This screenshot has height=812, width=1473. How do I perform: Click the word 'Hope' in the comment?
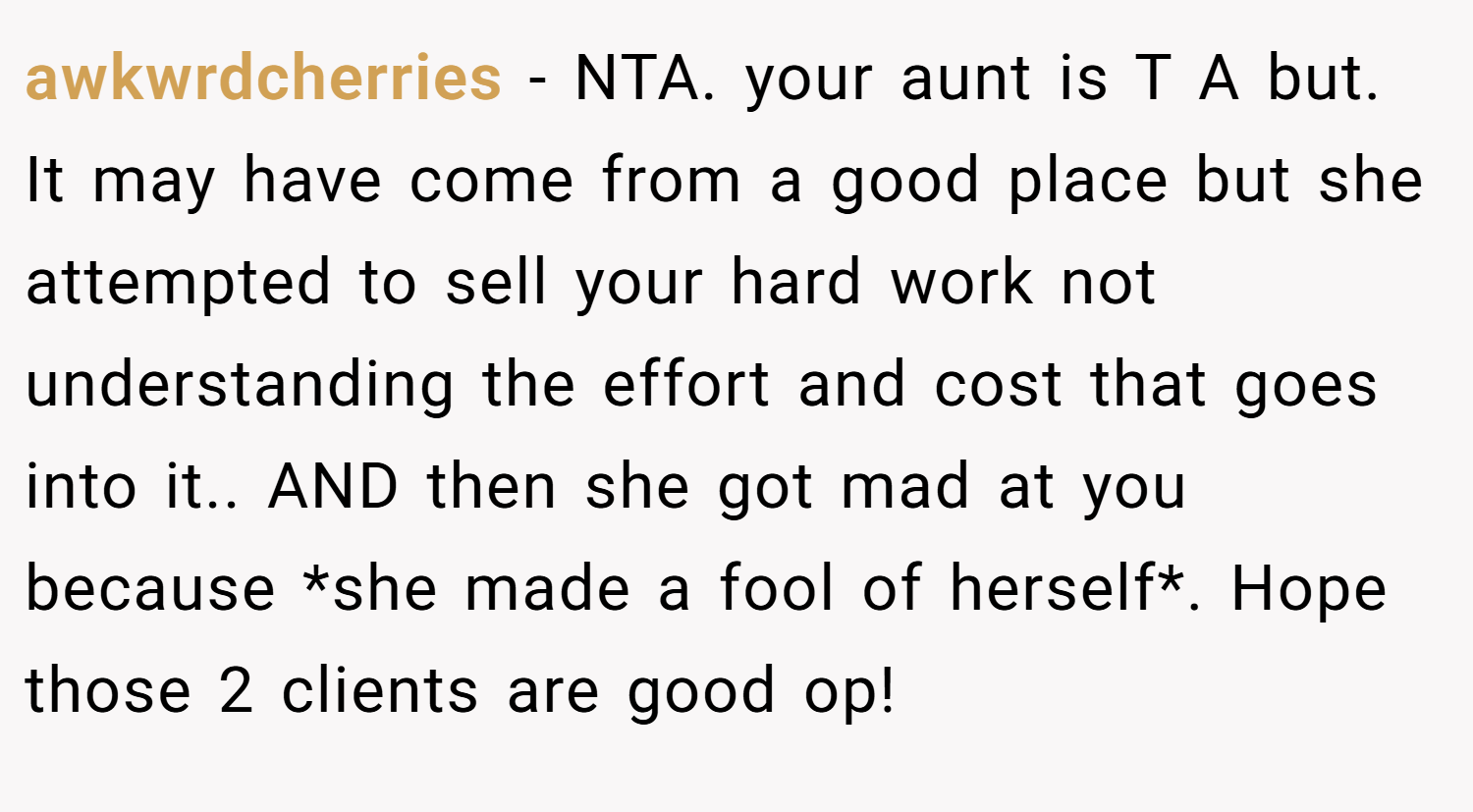point(1309,591)
